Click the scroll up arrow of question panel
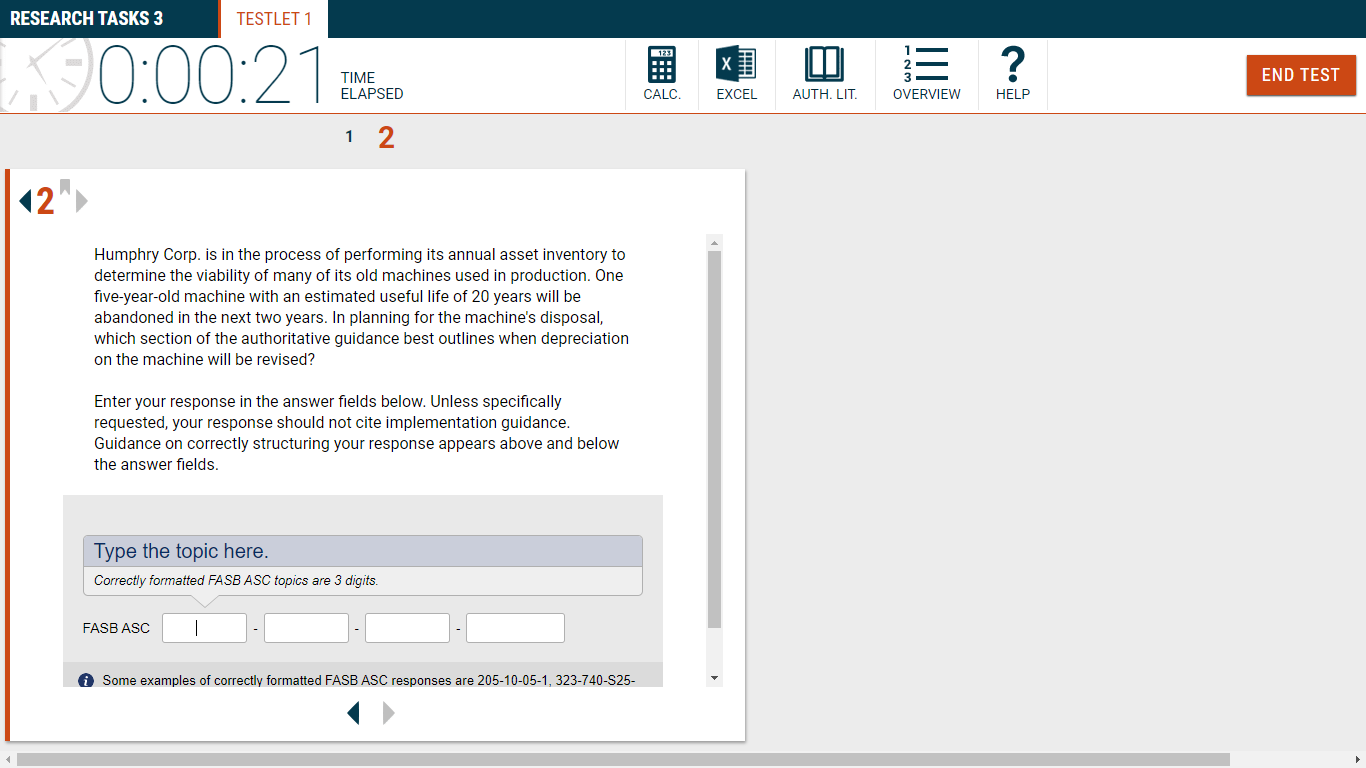Viewport: 1366px width, 768px height. pos(714,242)
